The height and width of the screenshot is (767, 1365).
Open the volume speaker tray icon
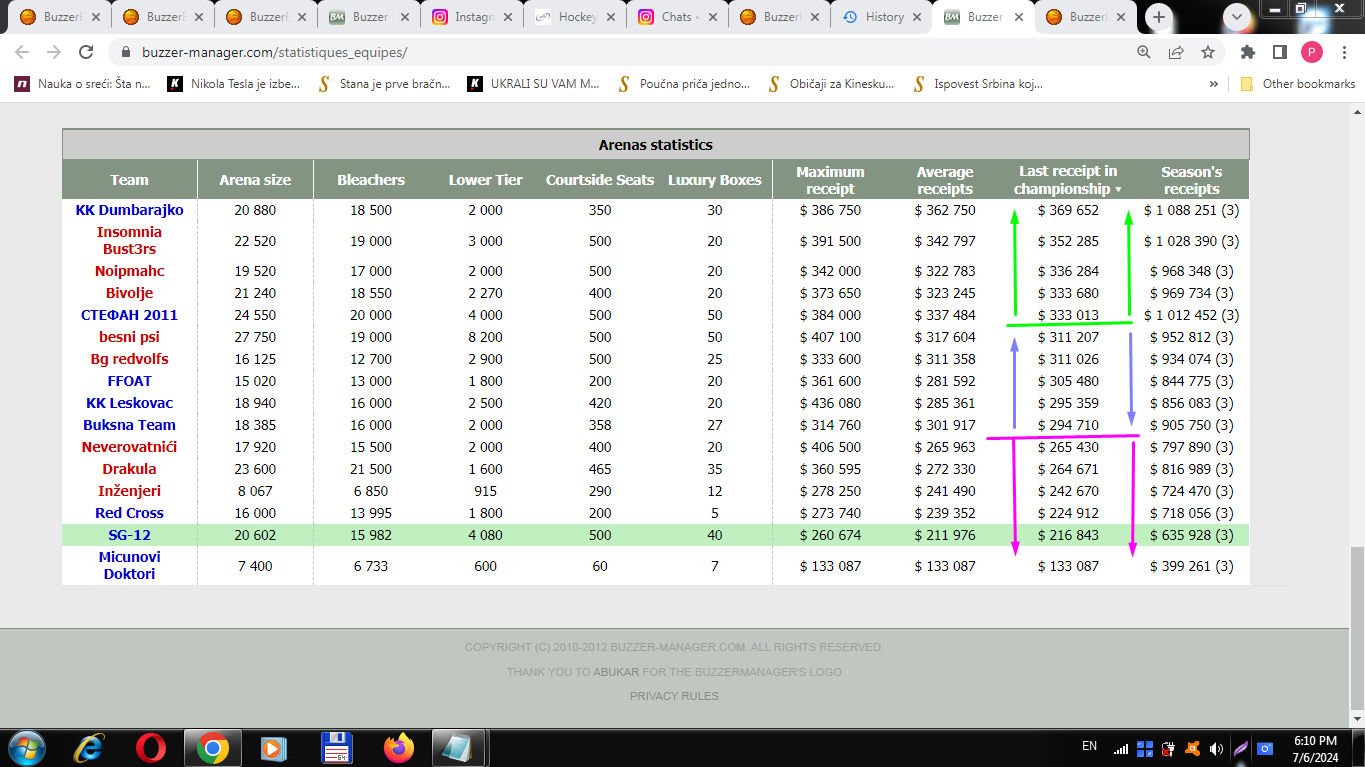click(x=1216, y=748)
